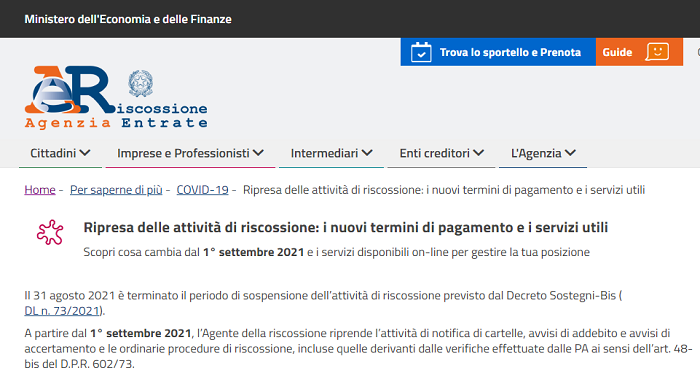Expand the Intermediari menu
Viewport: 700px width, 370px height.
click(x=331, y=153)
